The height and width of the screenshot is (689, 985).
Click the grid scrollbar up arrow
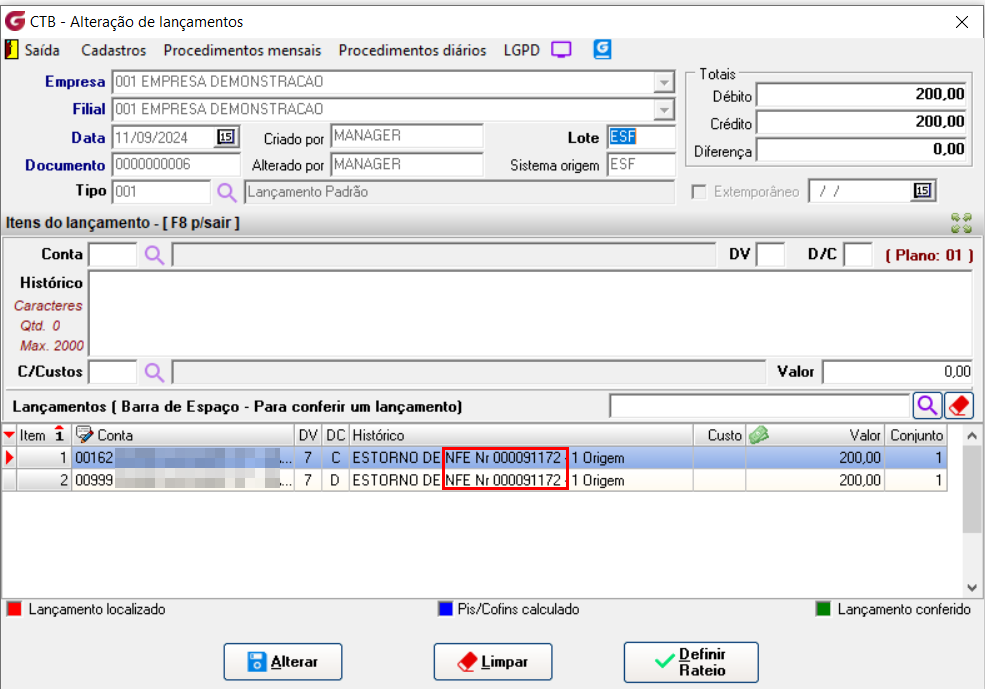click(972, 435)
